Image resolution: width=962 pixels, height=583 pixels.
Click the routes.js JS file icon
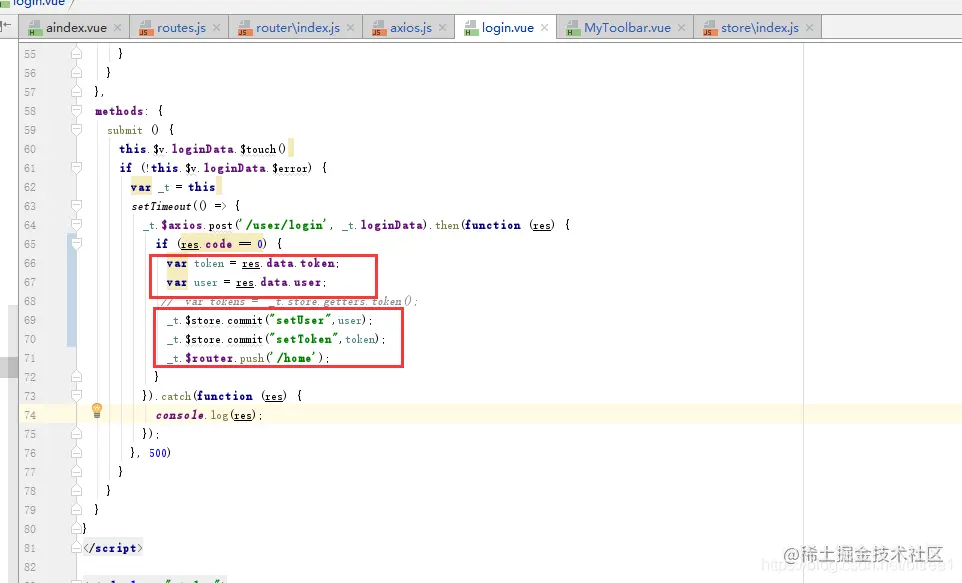[146, 28]
